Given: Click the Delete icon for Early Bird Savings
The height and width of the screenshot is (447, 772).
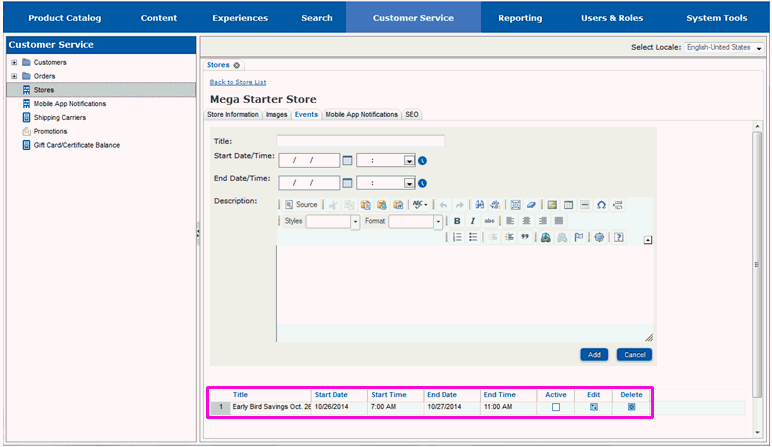Looking at the screenshot, I should pos(631,407).
